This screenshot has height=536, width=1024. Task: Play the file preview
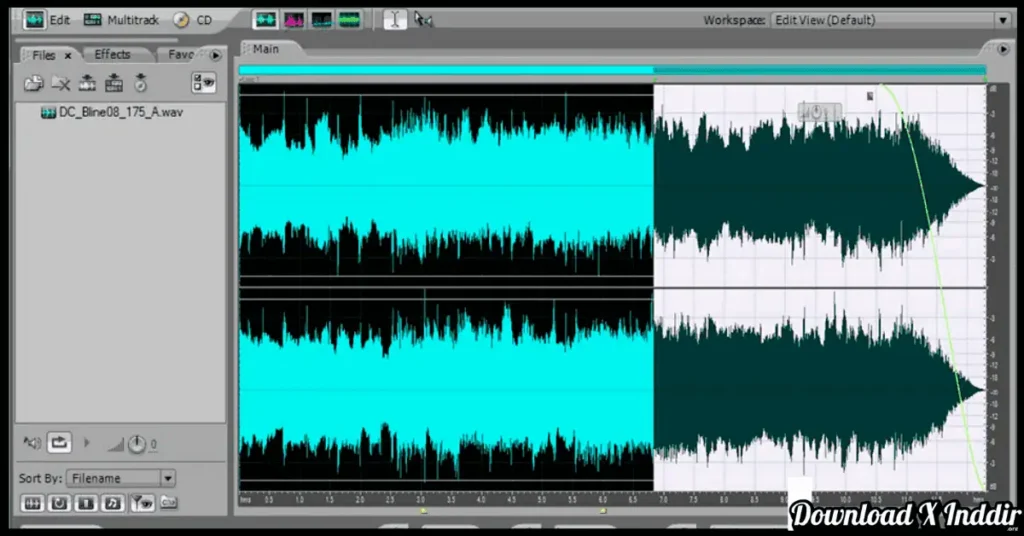coord(86,443)
